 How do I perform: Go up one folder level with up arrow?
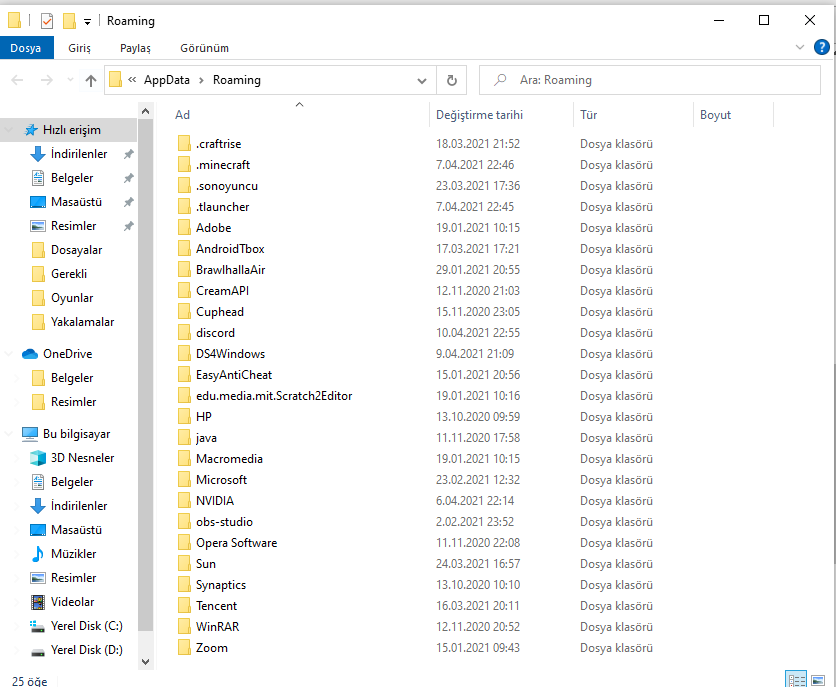[x=91, y=80]
